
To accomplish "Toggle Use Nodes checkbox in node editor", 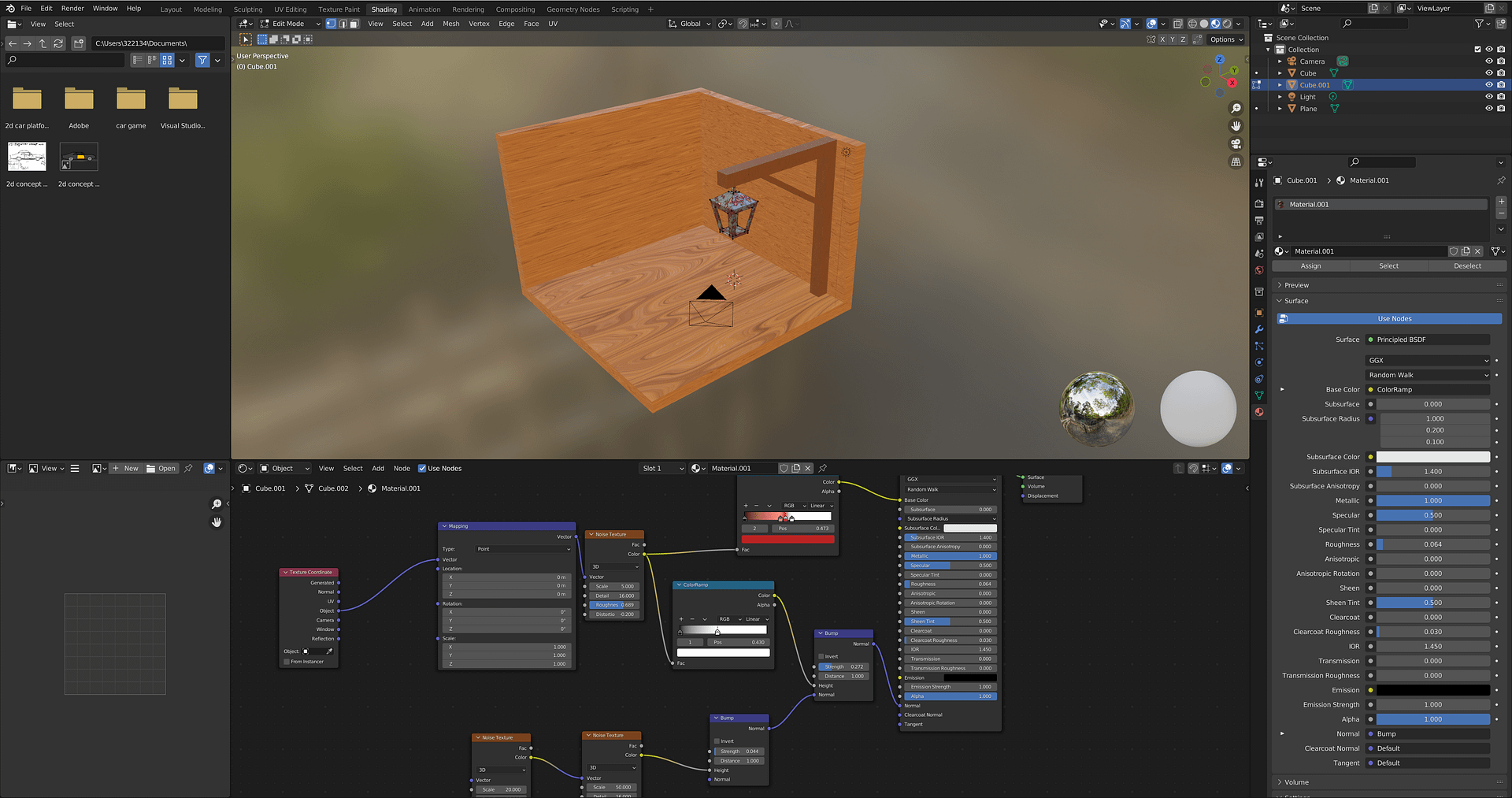I will point(422,469).
